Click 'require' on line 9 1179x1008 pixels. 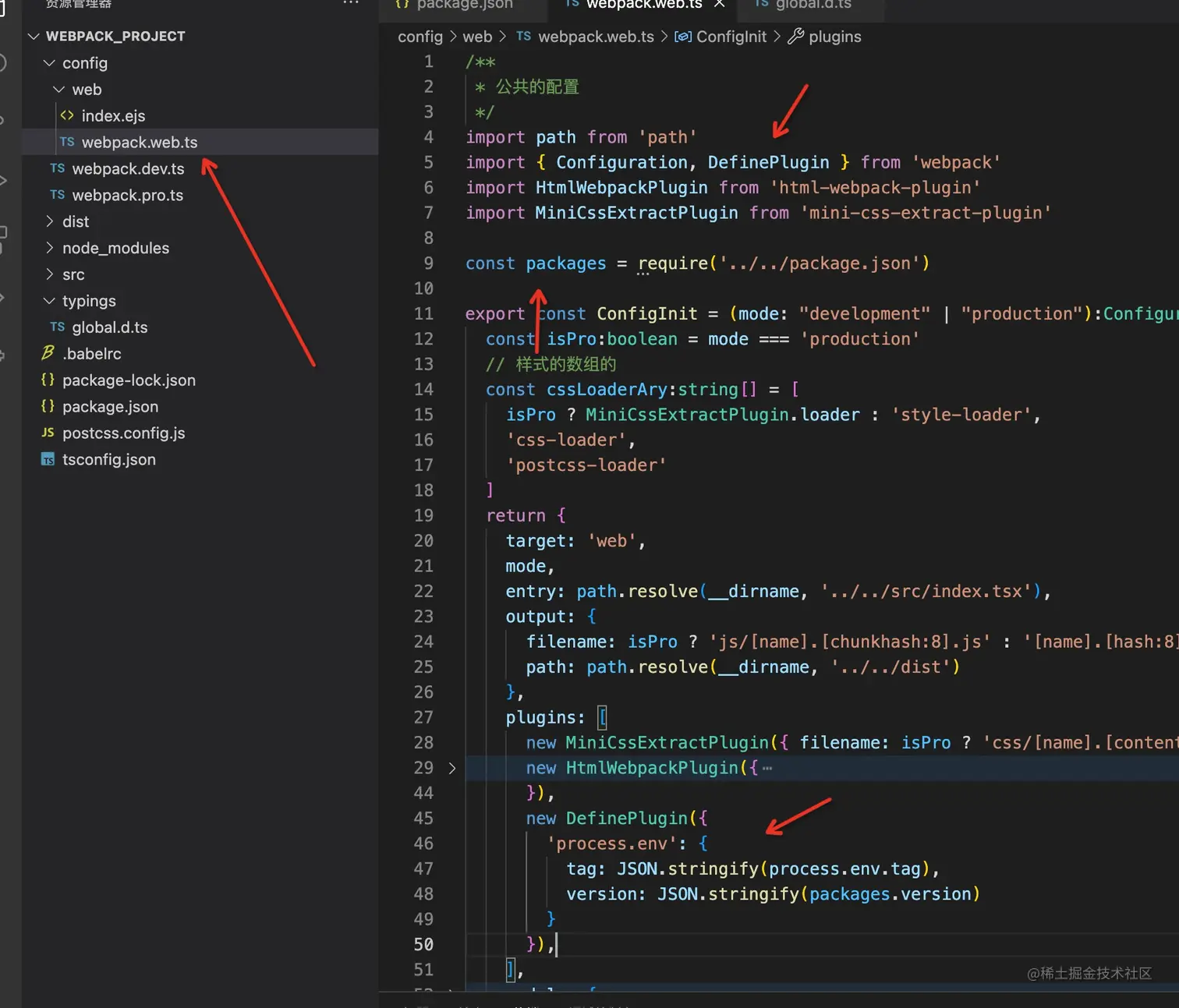point(673,263)
